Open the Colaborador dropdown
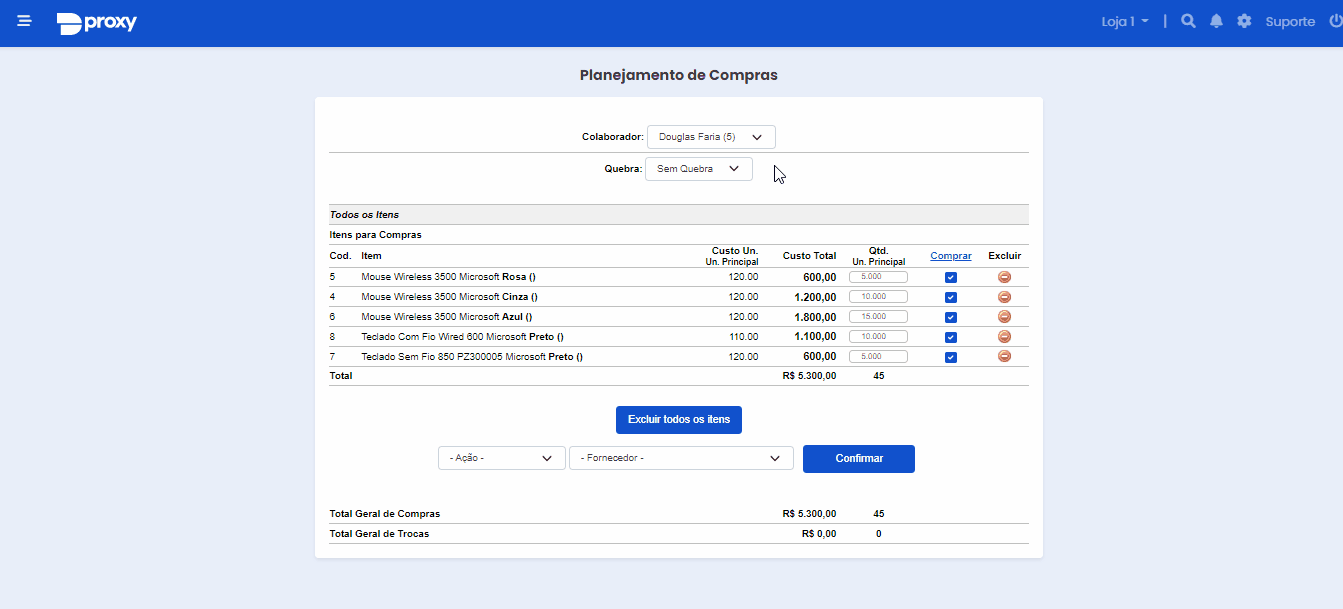Image resolution: width=1343 pixels, height=609 pixels. tap(711, 137)
